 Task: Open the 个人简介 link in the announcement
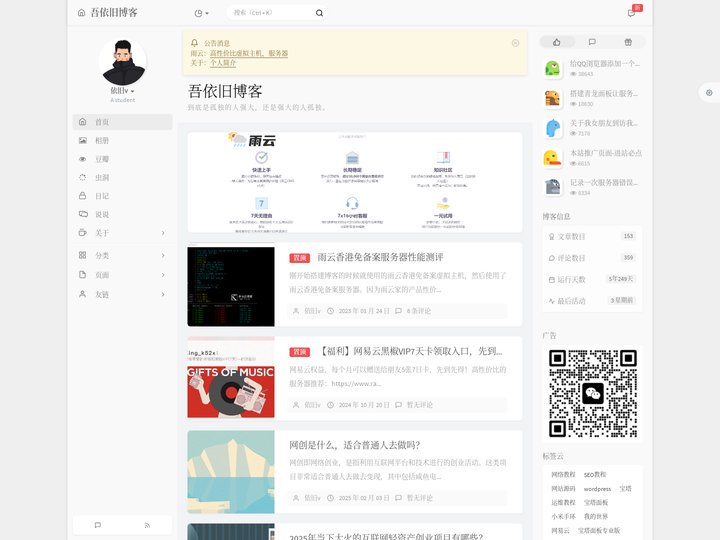(x=223, y=63)
